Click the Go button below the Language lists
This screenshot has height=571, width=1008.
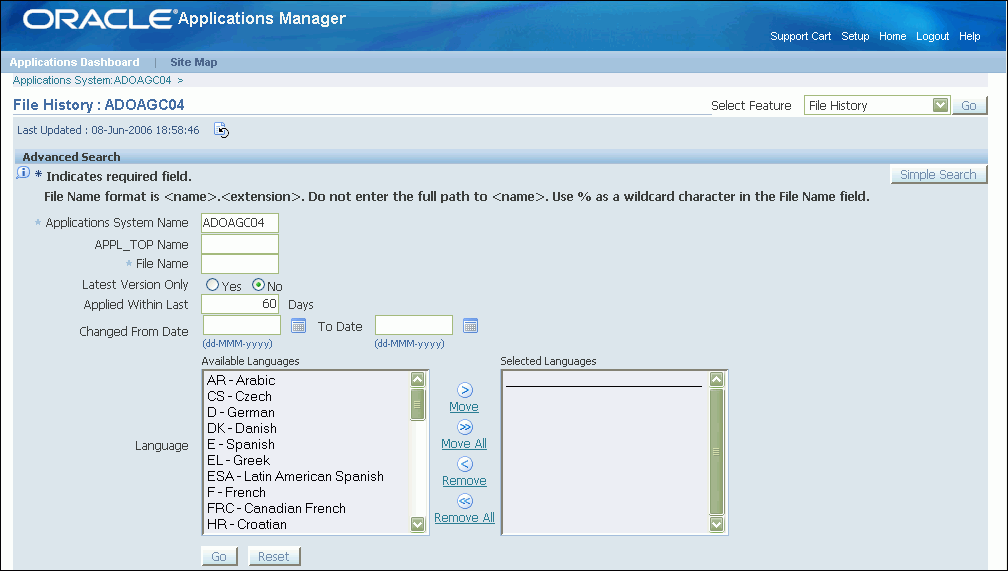(x=219, y=556)
